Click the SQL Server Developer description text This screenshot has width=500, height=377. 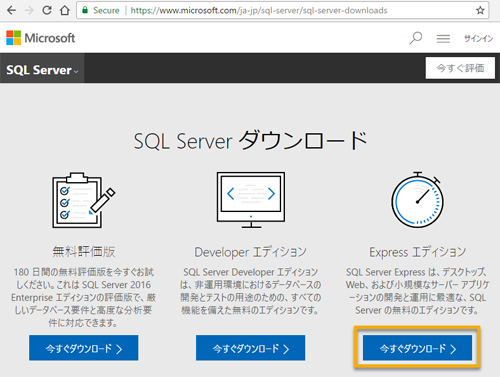click(250, 291)
